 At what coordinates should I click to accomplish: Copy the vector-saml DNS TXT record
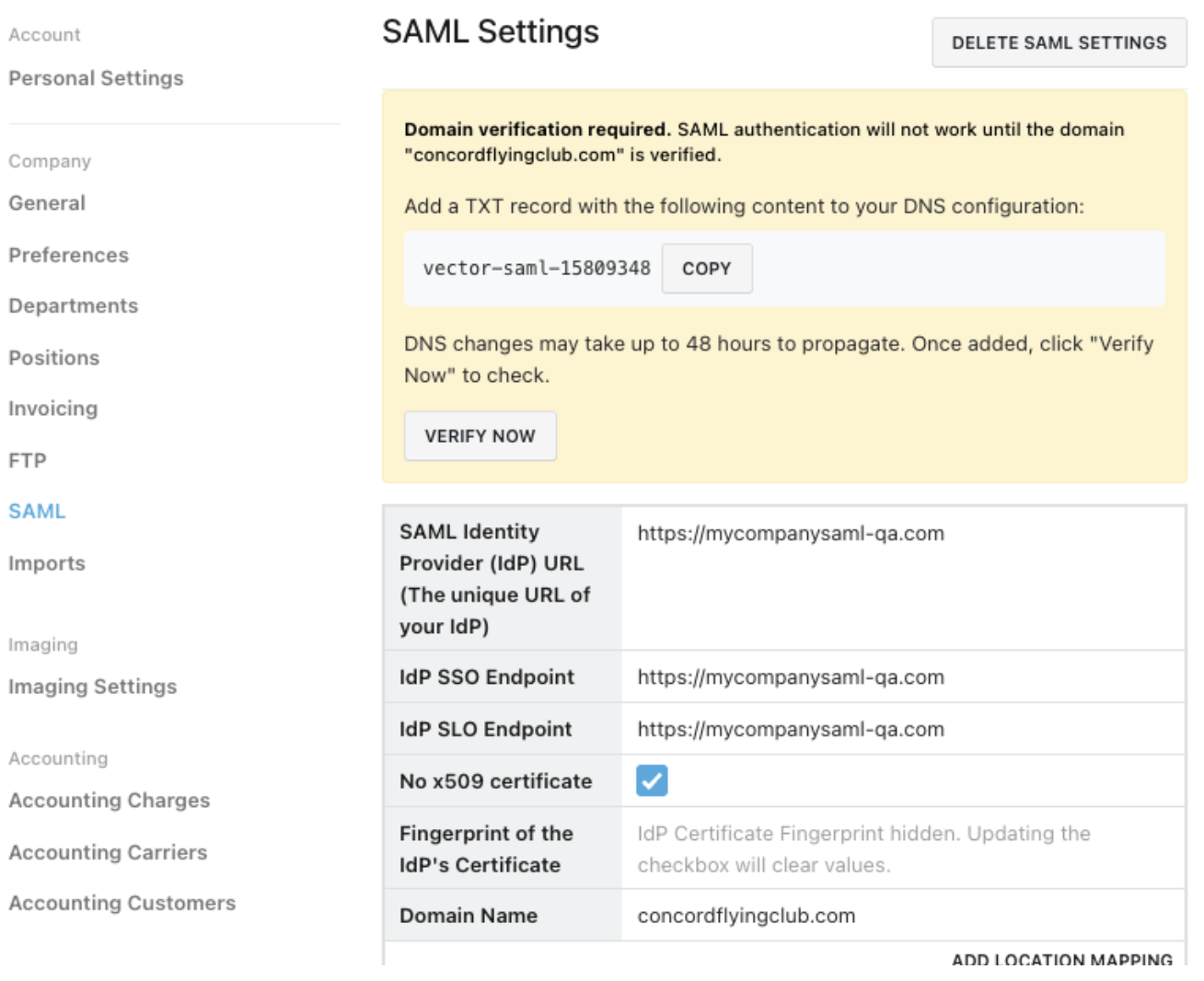707,268
